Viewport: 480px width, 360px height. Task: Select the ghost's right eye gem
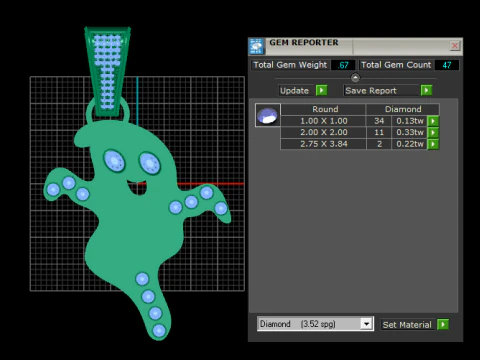point(150,163)
